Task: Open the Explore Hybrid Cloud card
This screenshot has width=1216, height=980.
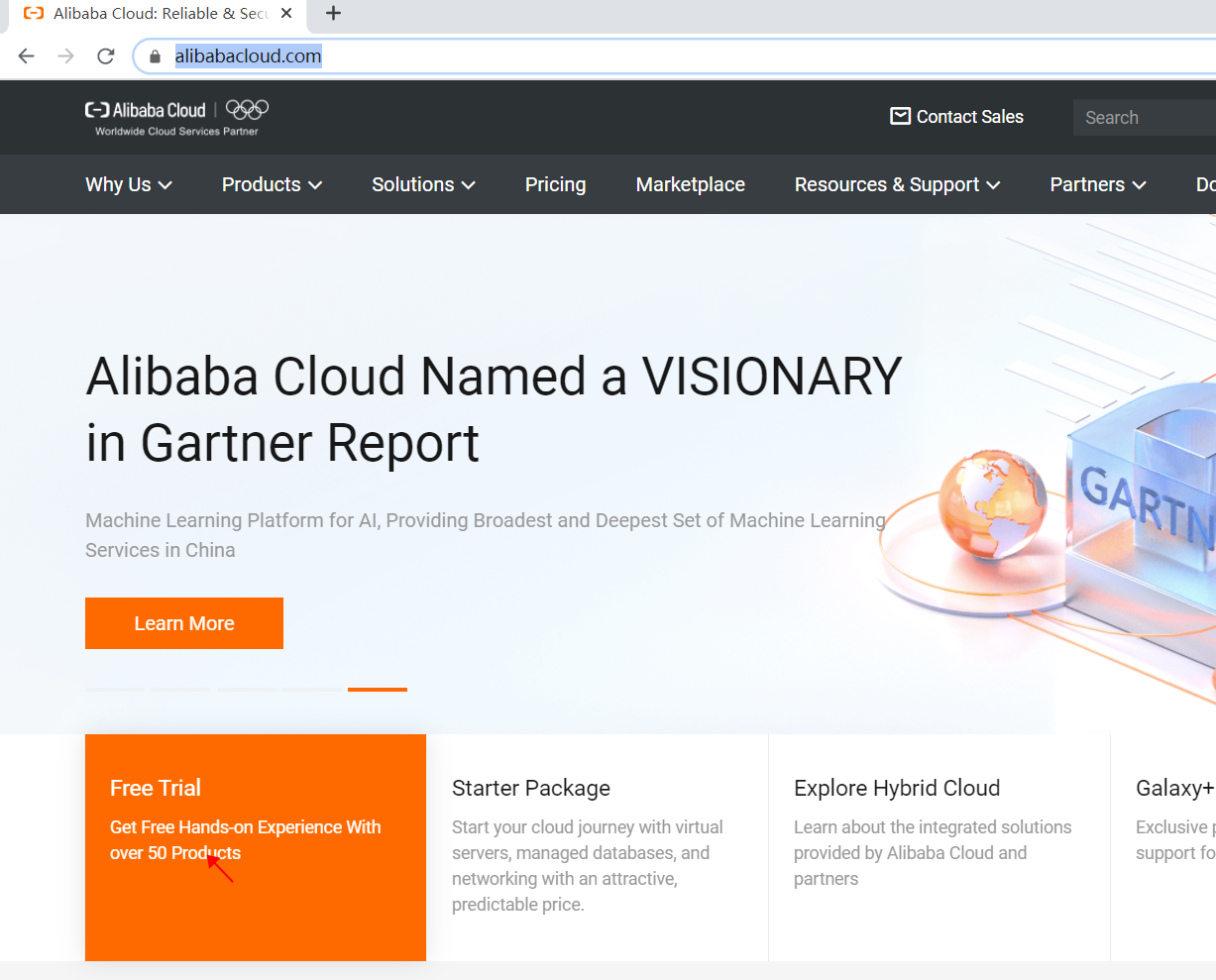Action: click(940, 847)
